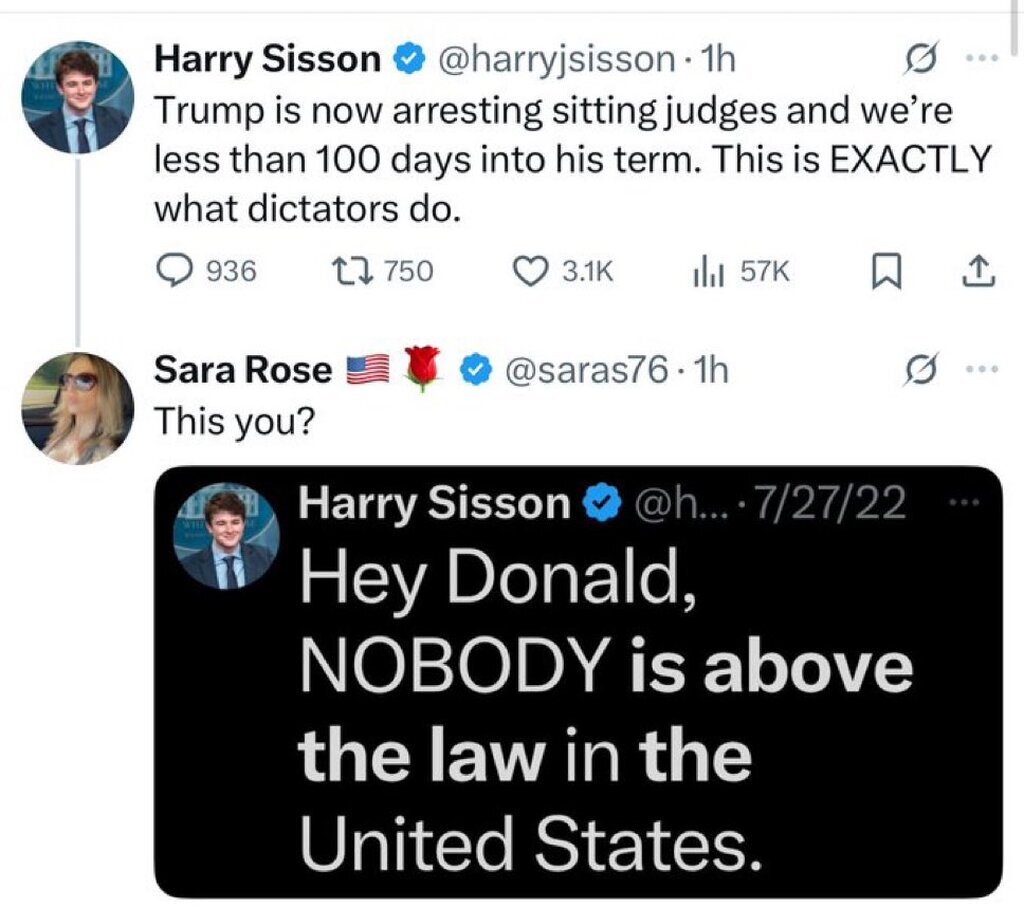Open Harry Sisson's name in top tweet
The width and height of the screenshot is (1024, 908).
point(267,60)
